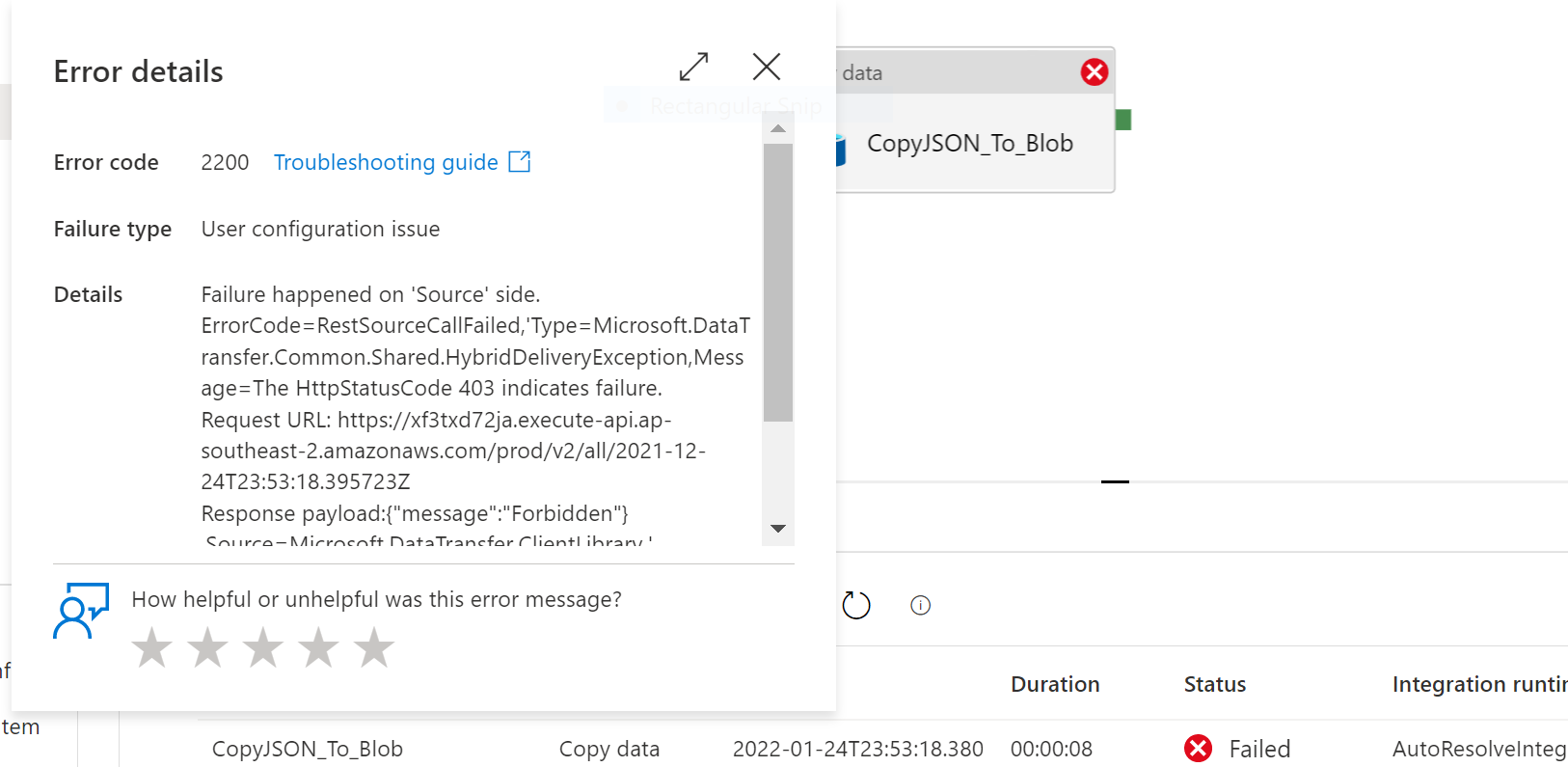1568x767 pixels.
Task: Click the refresh icon above the run table
Action: tap(856, 605)
